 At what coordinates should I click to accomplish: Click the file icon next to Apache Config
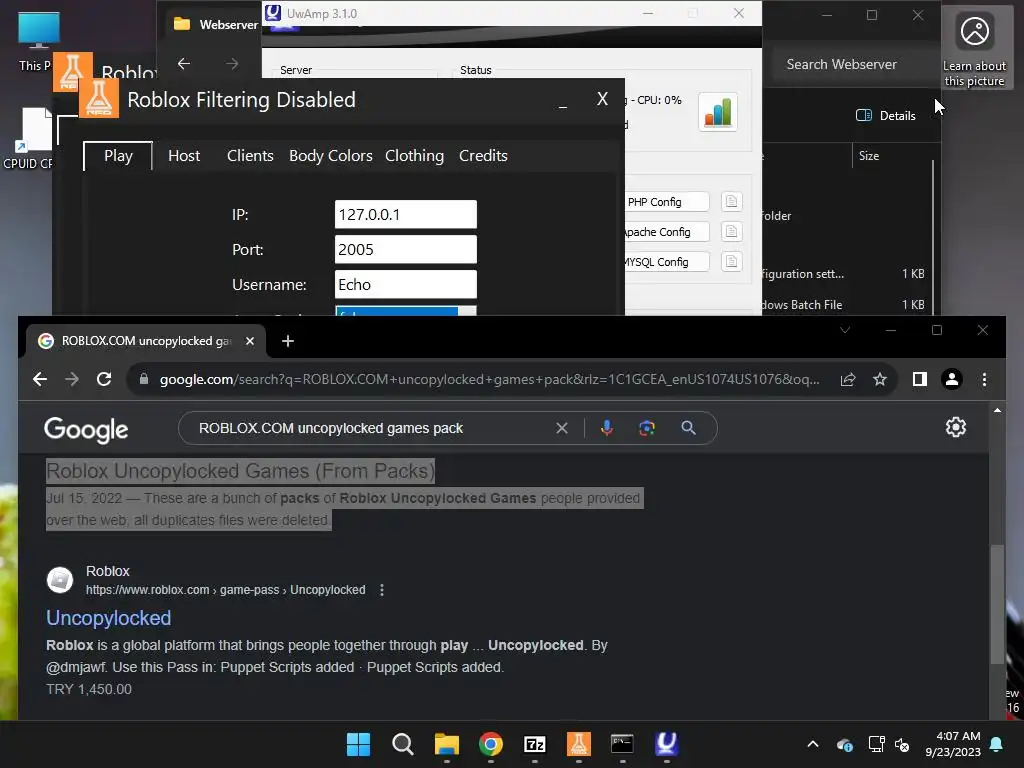(x=731, y=232)
